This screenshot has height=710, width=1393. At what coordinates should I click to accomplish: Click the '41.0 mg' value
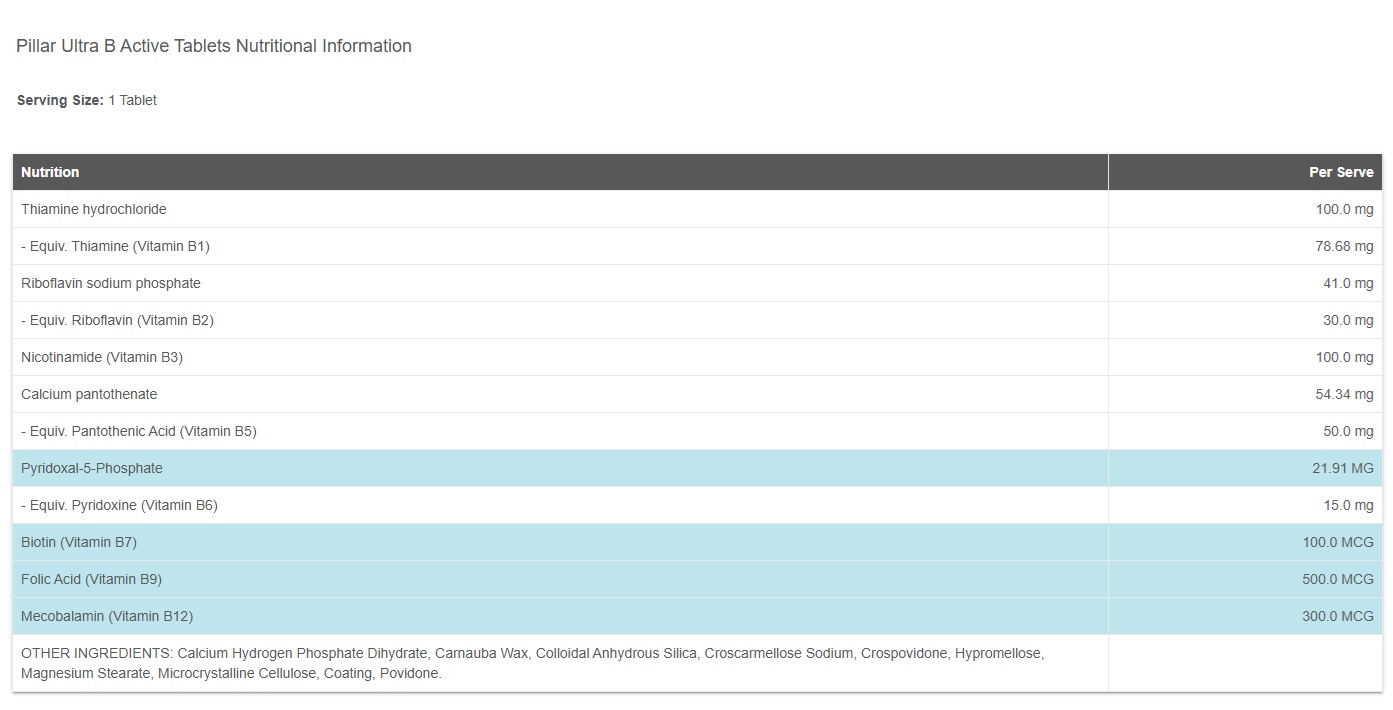[1348, 283]
